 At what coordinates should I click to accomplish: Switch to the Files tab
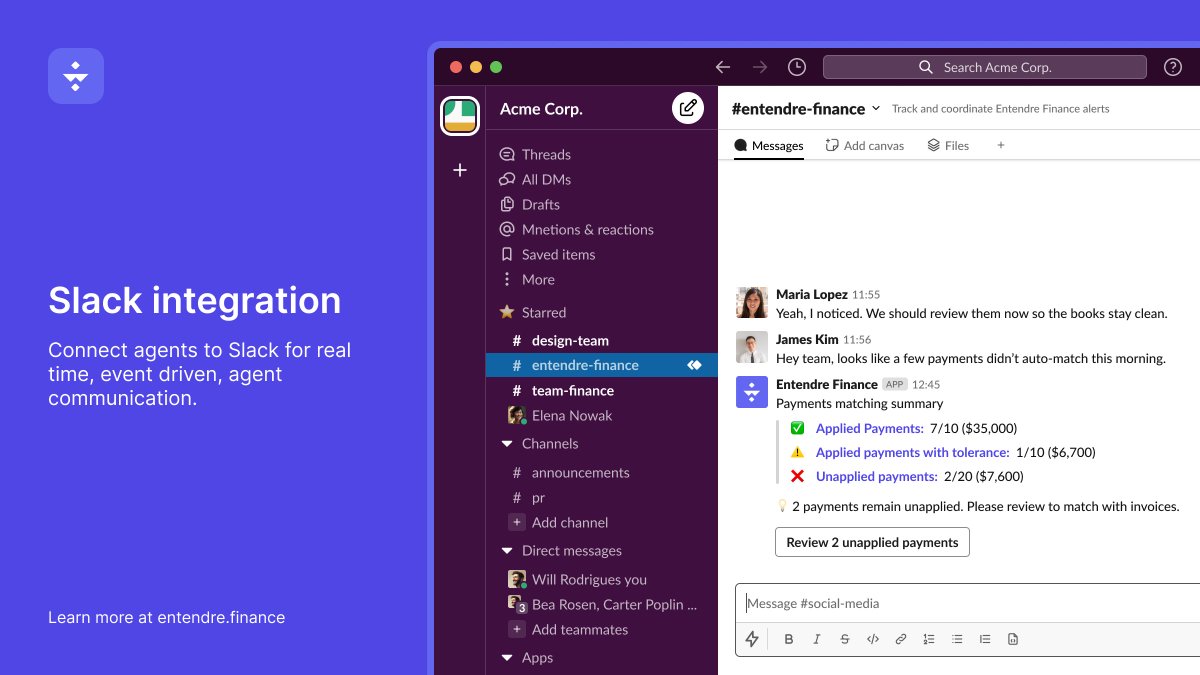(948, 145)
